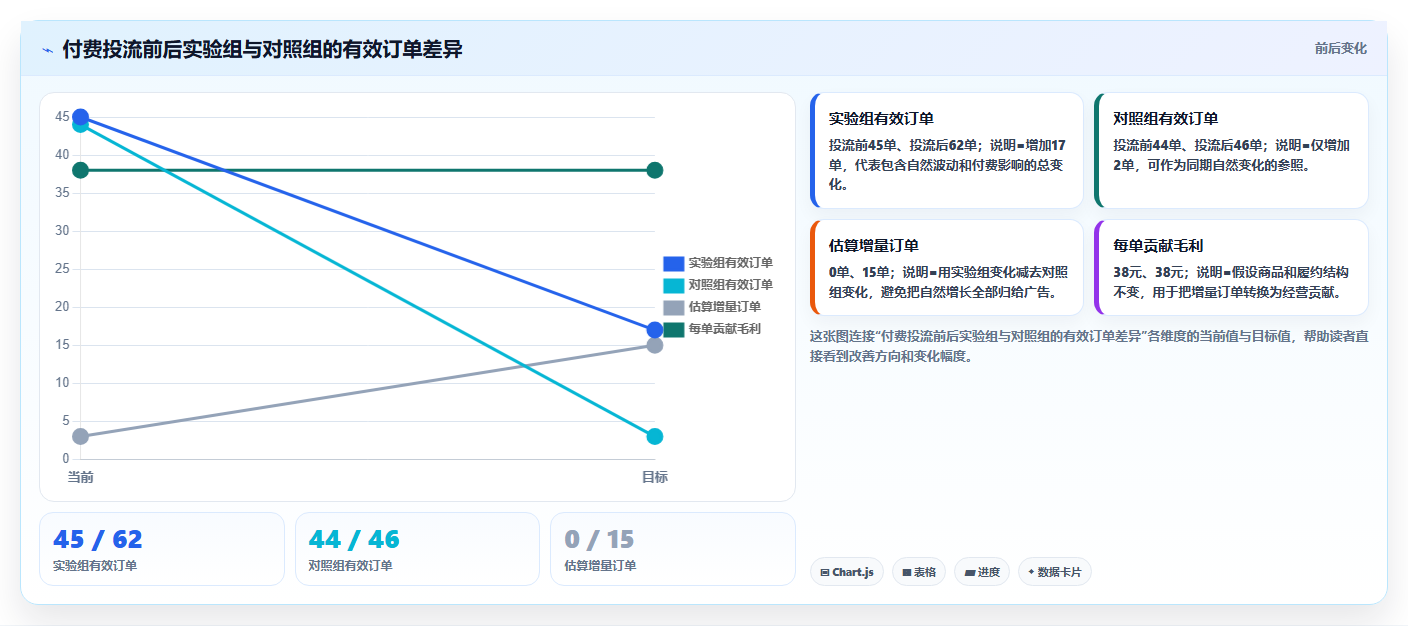The height and width of the screenshot is (626, 1408).
Task: Click the lightning icon beside the title
Action: click(47, 50)
